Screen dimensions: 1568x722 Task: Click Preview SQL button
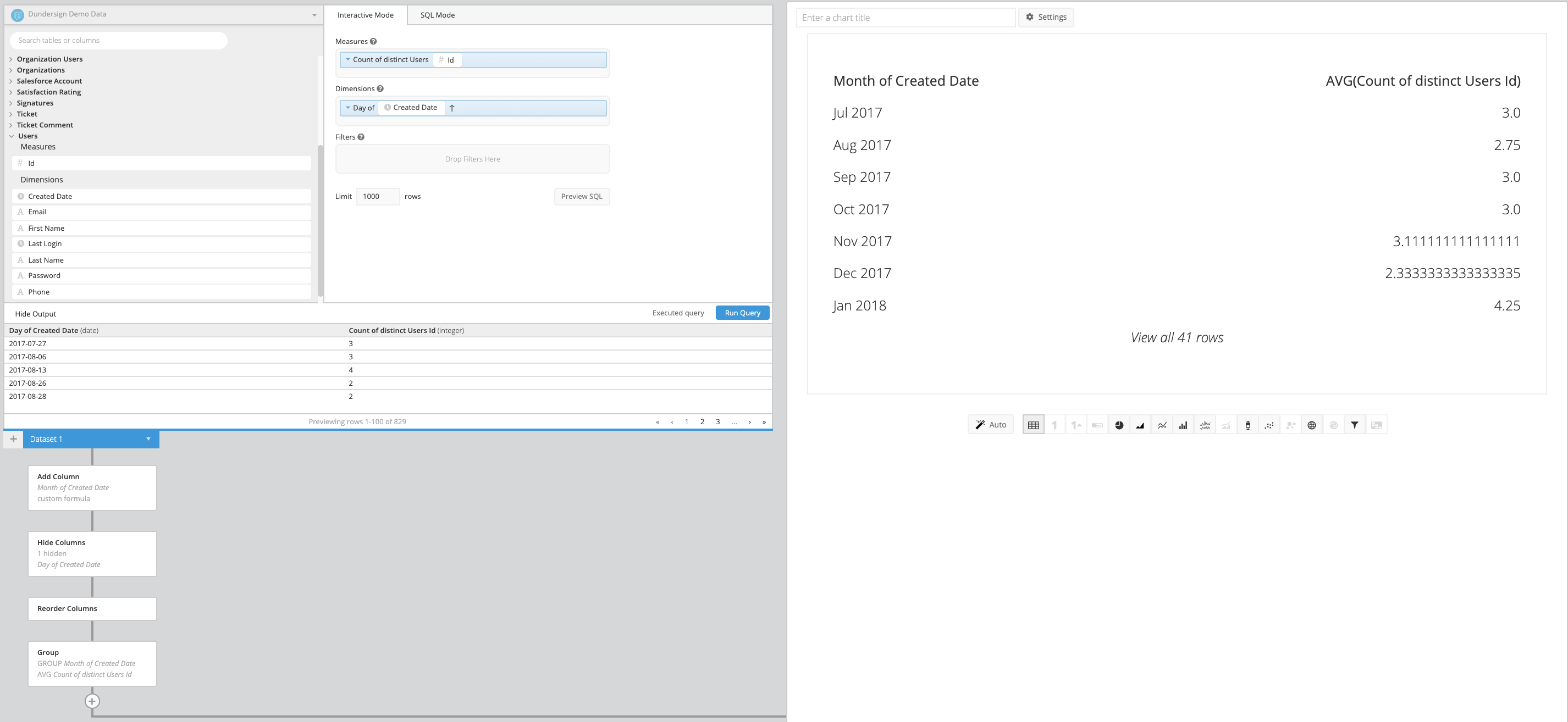pos(581,196)
